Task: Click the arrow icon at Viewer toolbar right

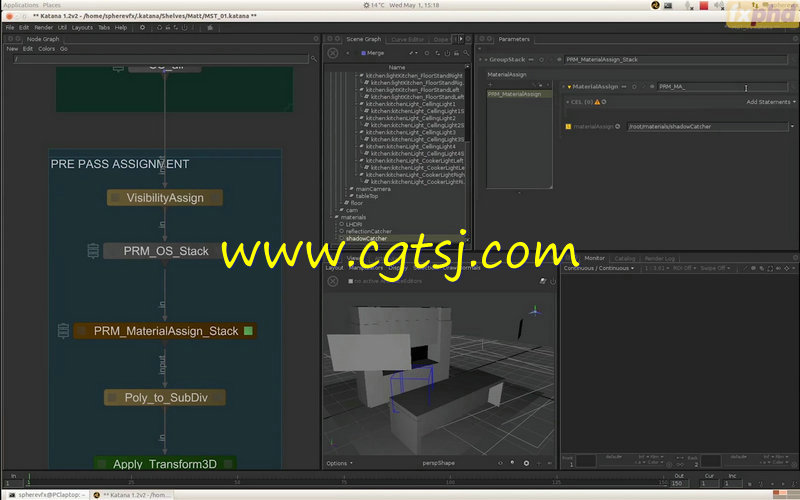Action: click(x=543, y=281)
